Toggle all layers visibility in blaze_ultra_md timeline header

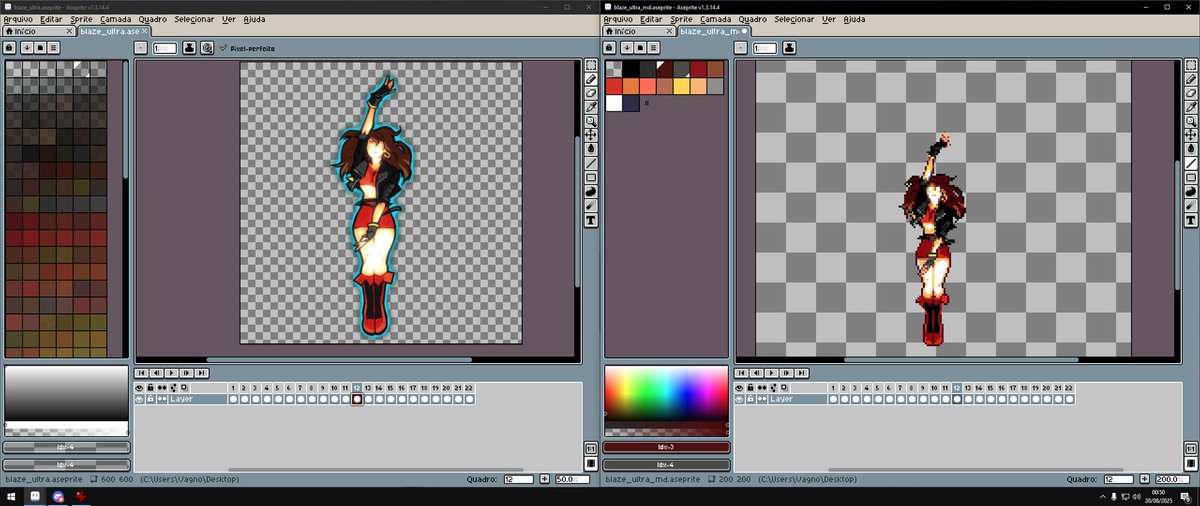740,387
